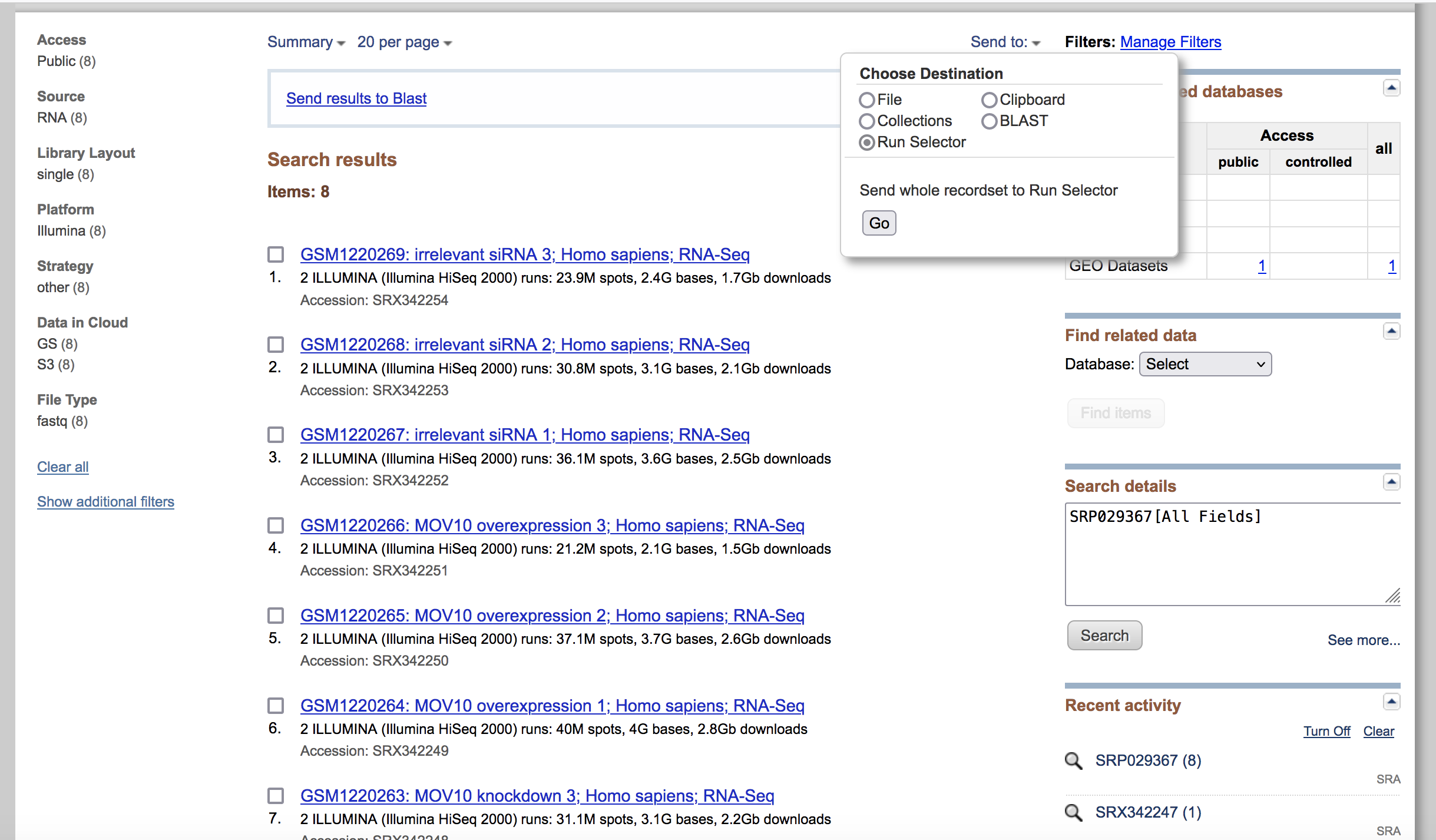This screenshot has width=1436, height=840.
Task: Click magnifier icon beside SRX342247 activity
Action: [1073, 812]
